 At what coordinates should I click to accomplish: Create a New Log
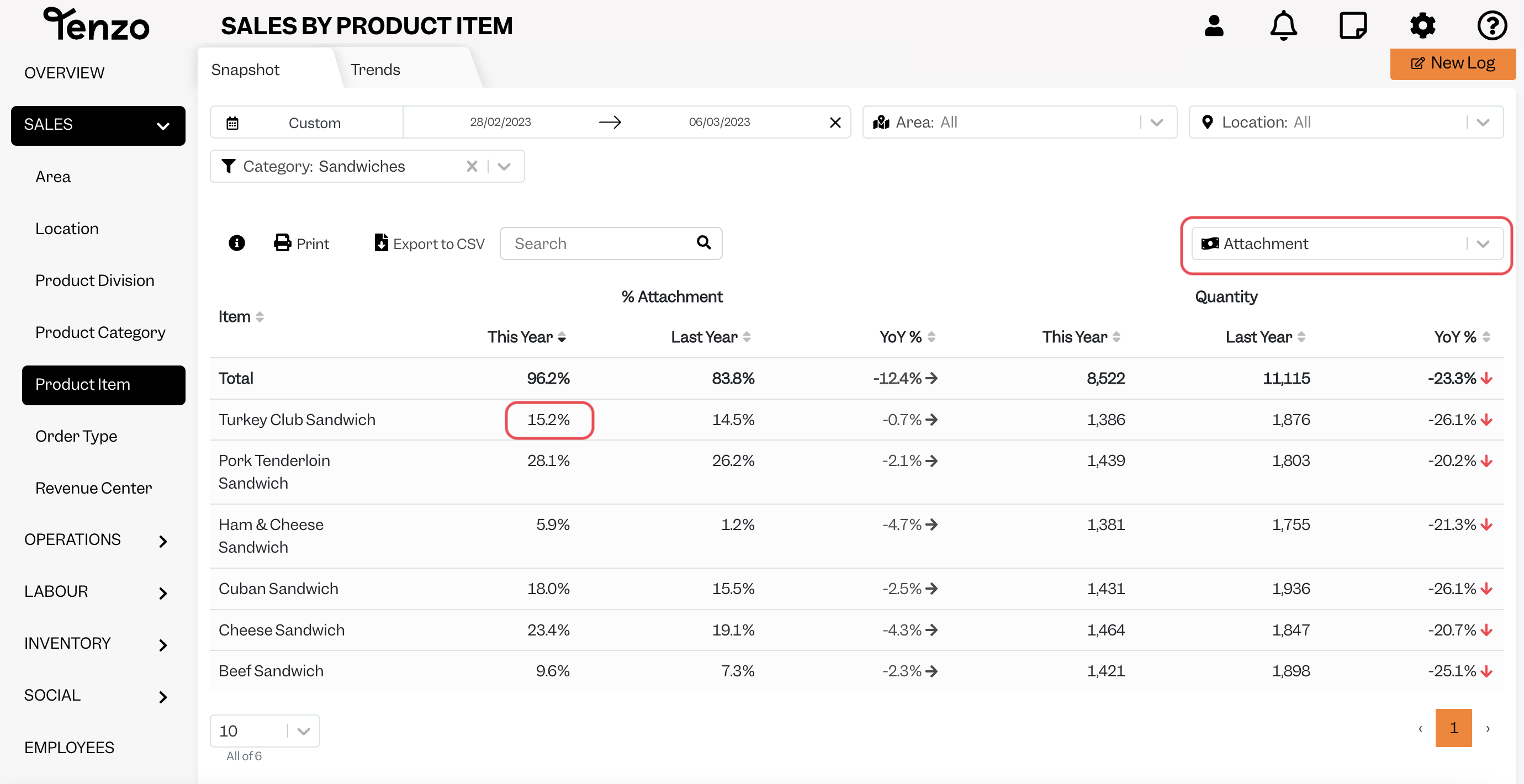tap(1452, 63)
